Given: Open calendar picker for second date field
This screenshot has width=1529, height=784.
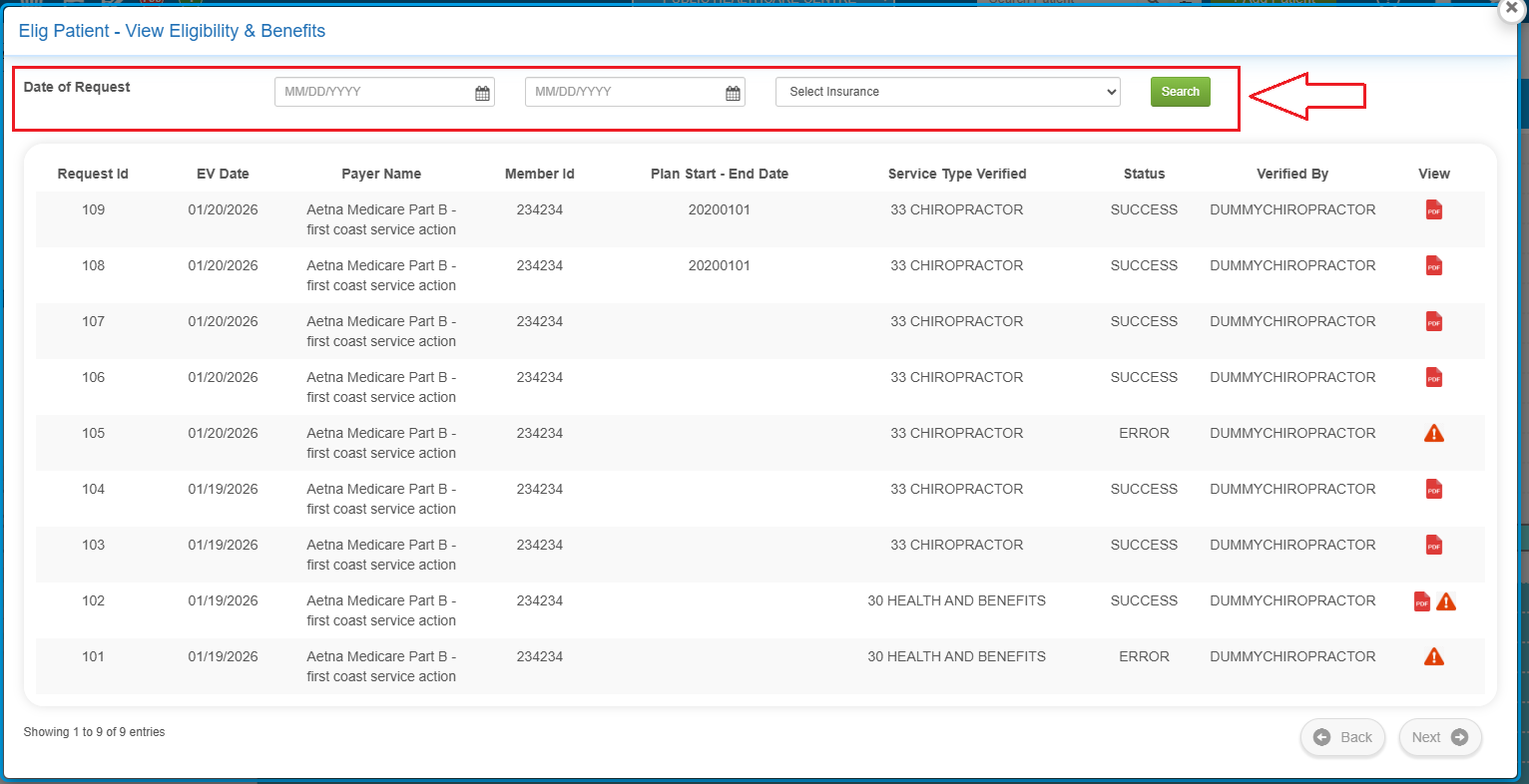Looking at the screenshot, I should (x=733, y=93).
